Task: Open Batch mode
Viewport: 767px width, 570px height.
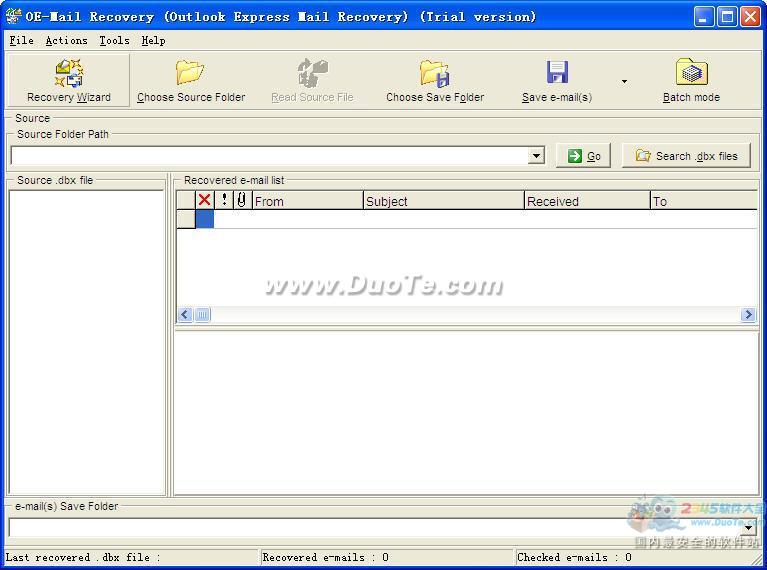Action: point(691,80)
